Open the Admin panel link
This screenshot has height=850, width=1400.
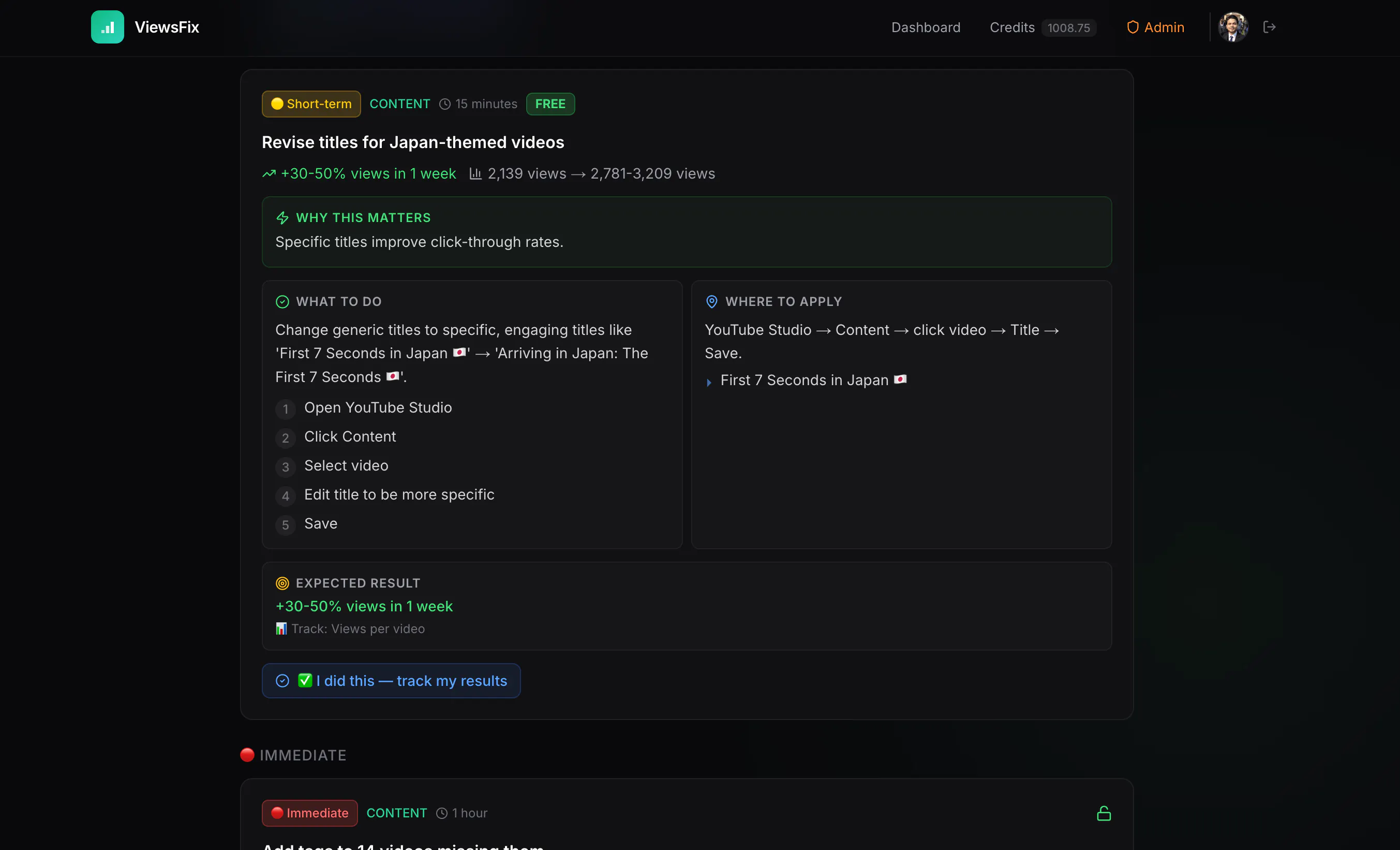[1155, 27]
